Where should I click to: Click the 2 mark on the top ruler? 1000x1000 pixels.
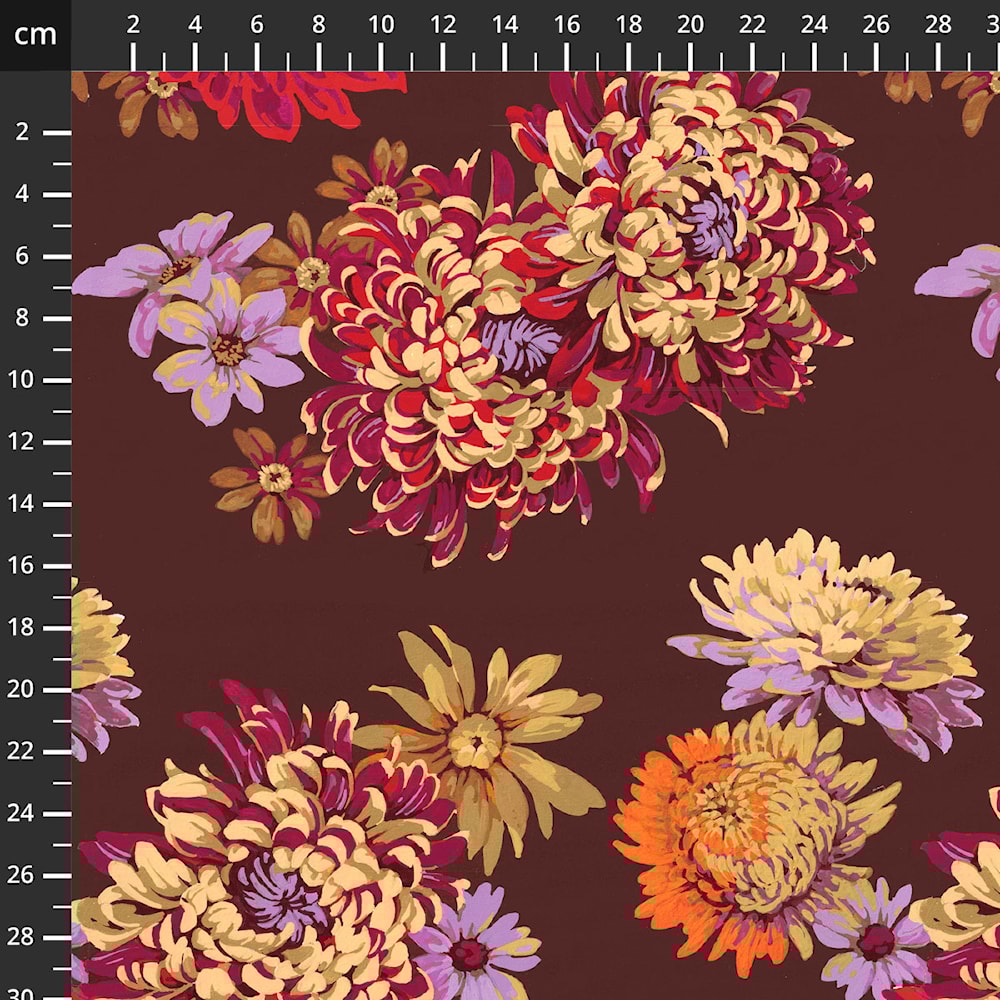click(x=133, y=26)
